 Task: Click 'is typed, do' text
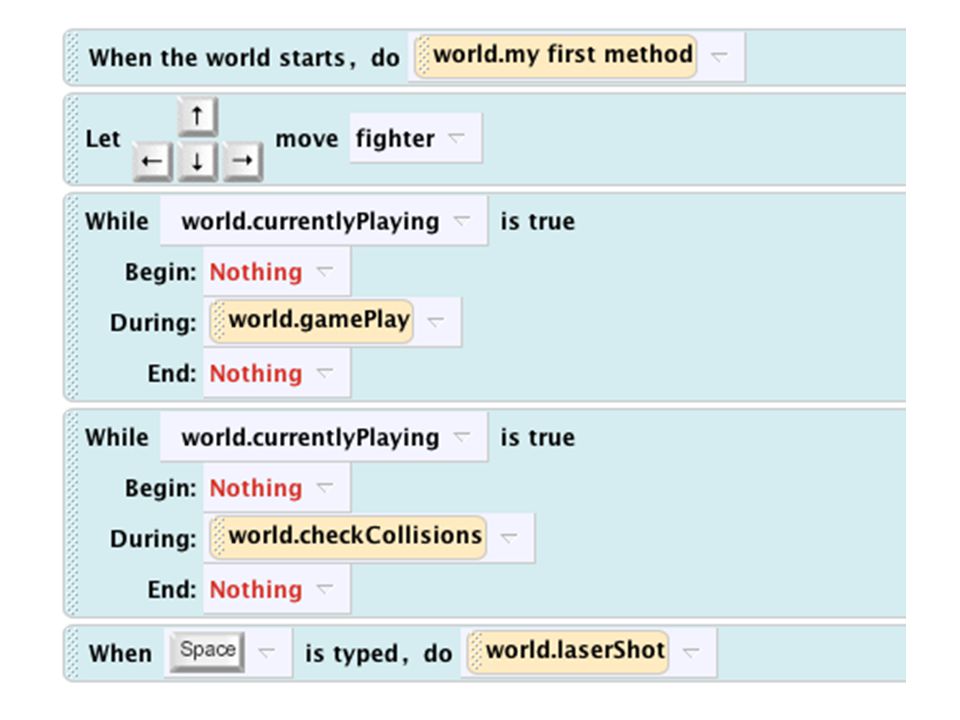pyautogui.click(x=378, y=653)
